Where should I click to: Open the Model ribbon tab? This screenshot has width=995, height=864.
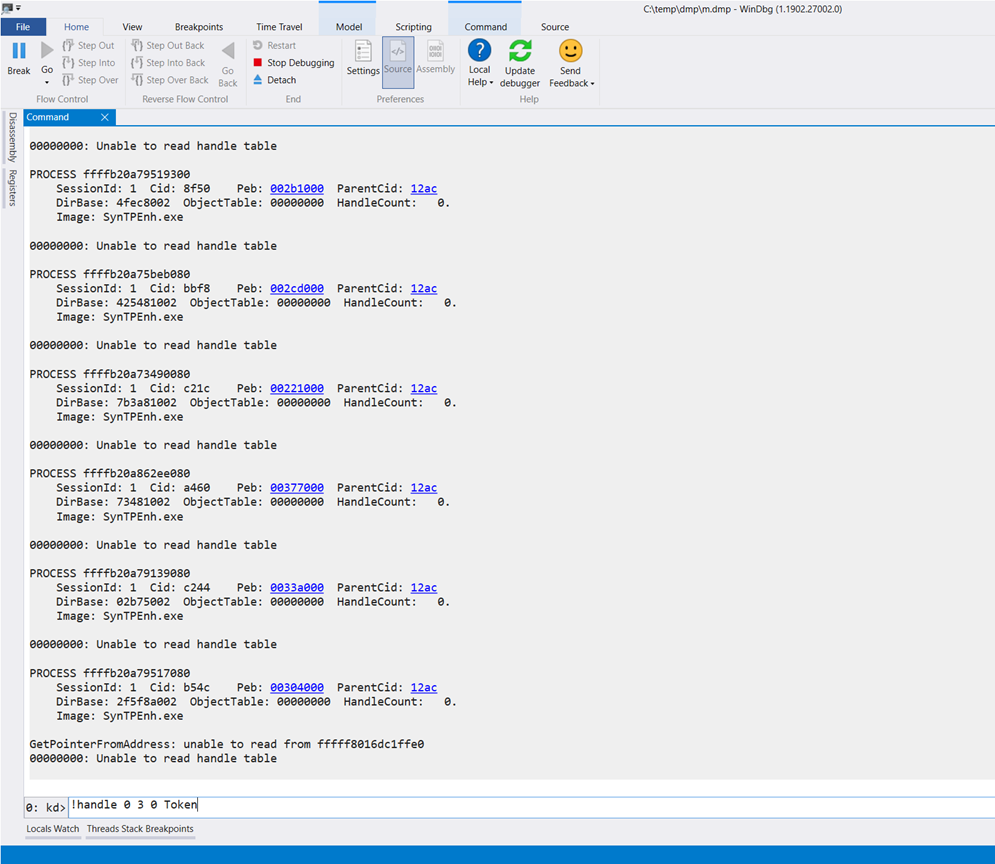(349, 27)
